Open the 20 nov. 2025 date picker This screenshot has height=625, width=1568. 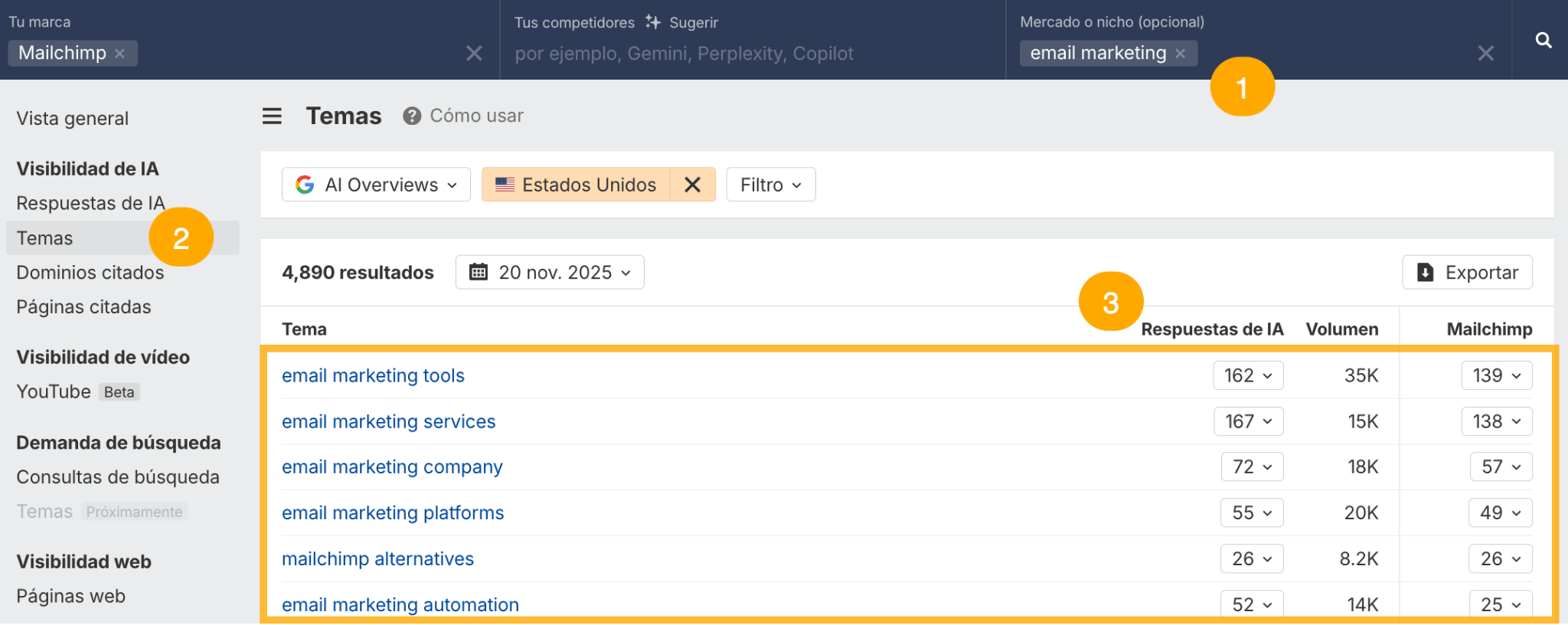550,273
